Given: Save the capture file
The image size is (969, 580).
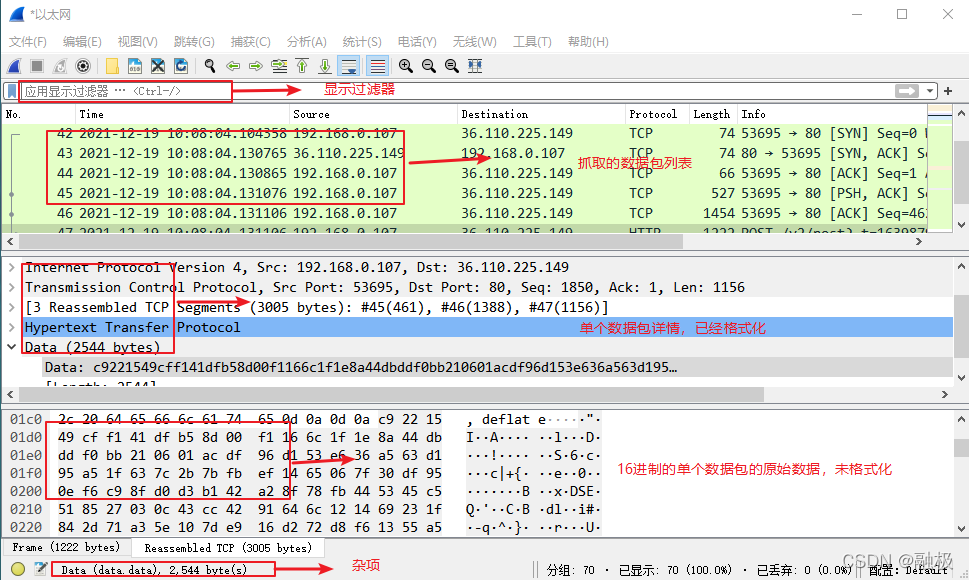Looking at the screenshot, I should [x=135, y=66].
